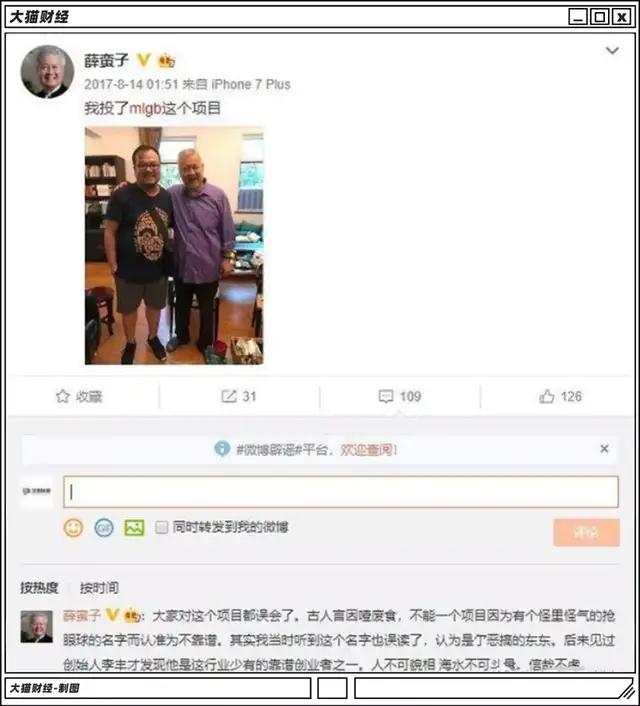The width and height of the screenshot is (640, 706).
Task: Click the repost icon showing 31
Action: pos(228,396)
